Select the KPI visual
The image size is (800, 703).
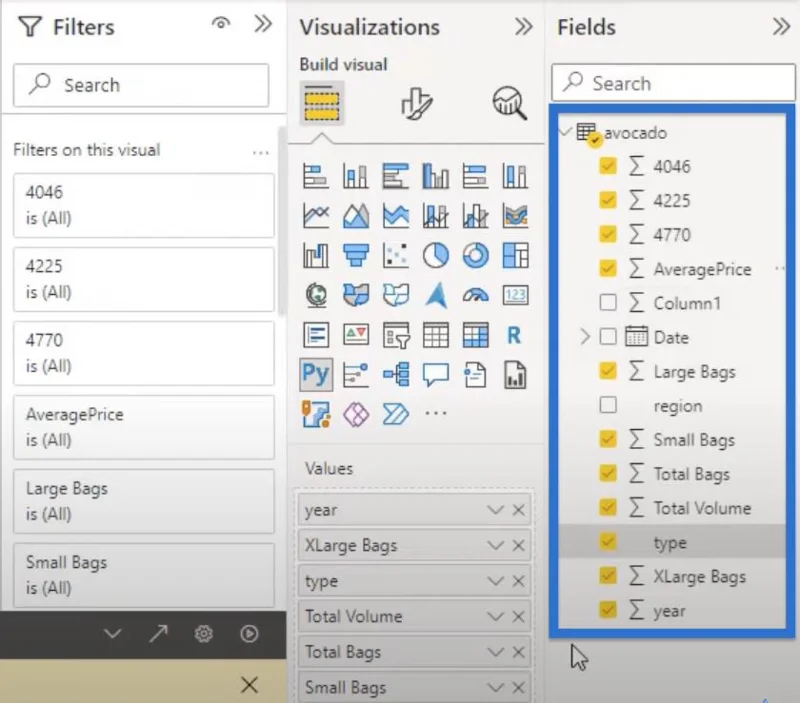pyautogui.click(x=356, y=335)
